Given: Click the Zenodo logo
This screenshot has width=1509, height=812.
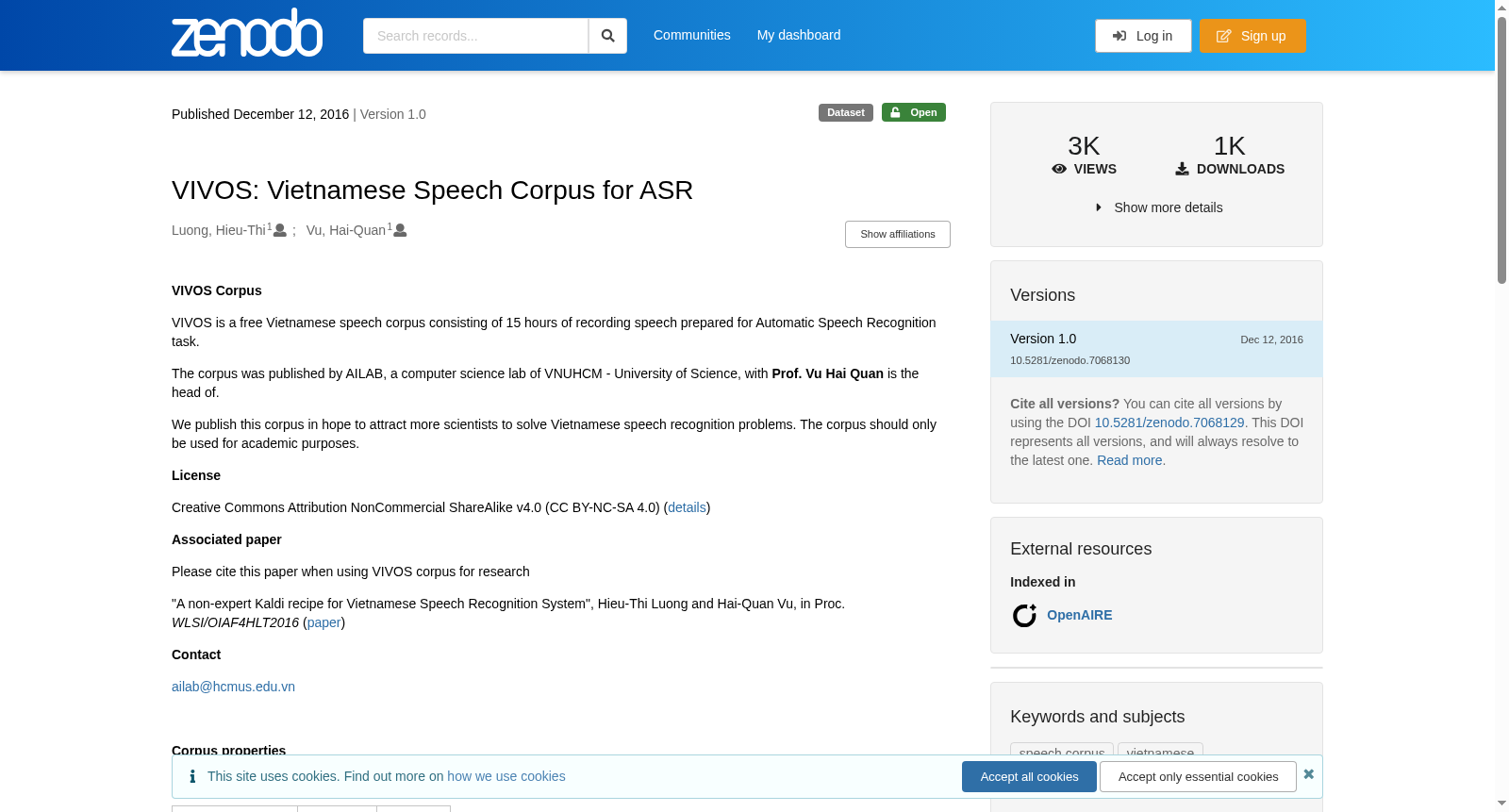Looking at the screenshot, I should point(247,33).
